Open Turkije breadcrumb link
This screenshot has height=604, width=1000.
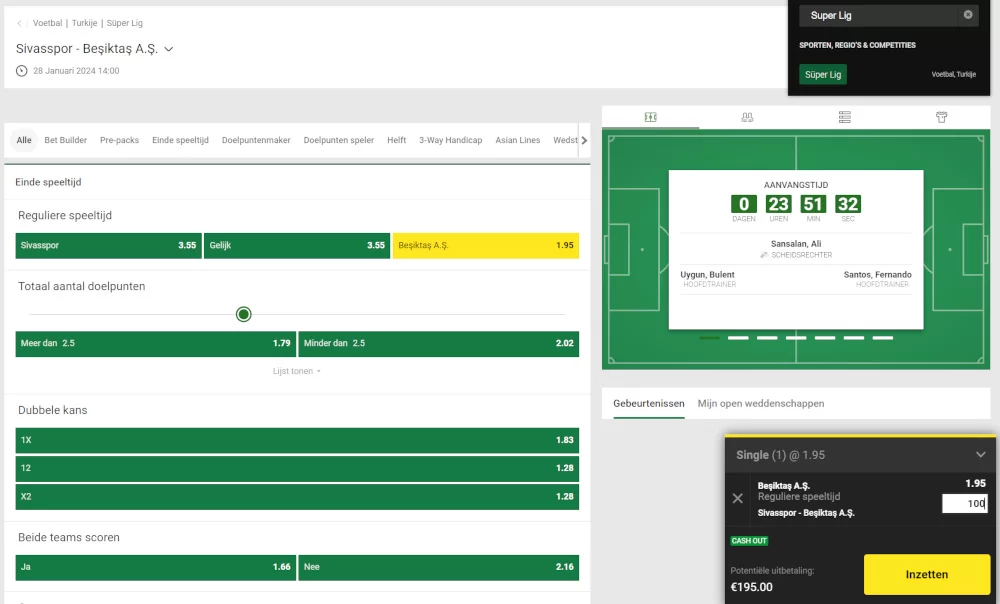[85, 23]
